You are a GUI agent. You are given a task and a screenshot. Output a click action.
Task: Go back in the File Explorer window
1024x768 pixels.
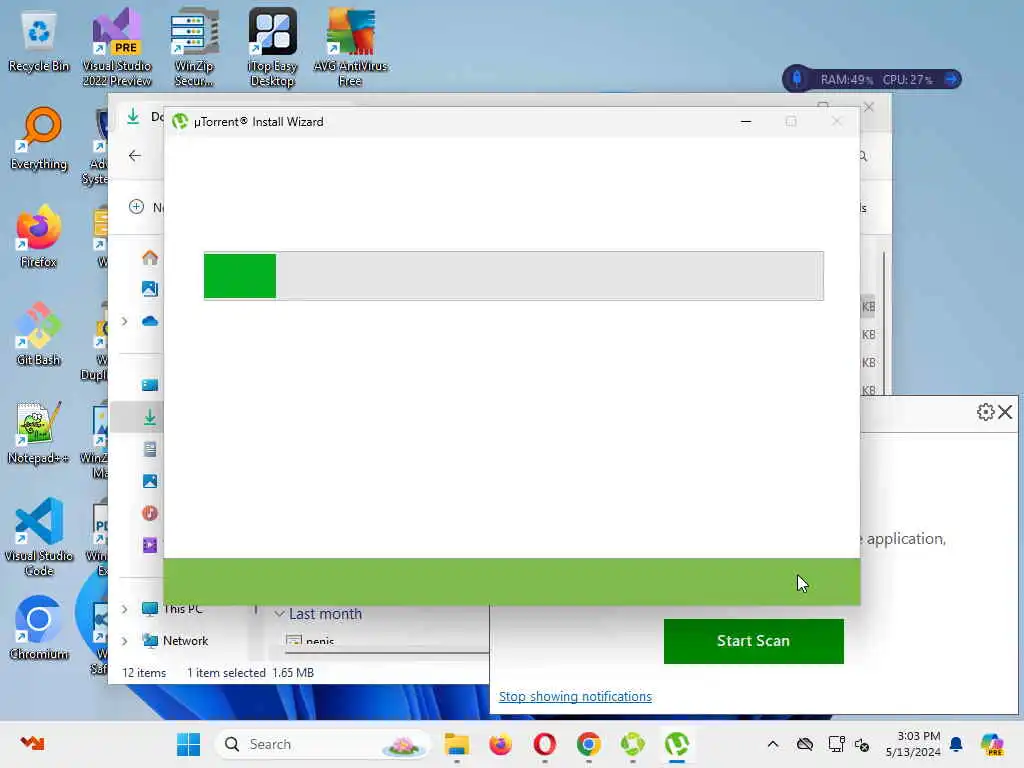coord(135,155)
